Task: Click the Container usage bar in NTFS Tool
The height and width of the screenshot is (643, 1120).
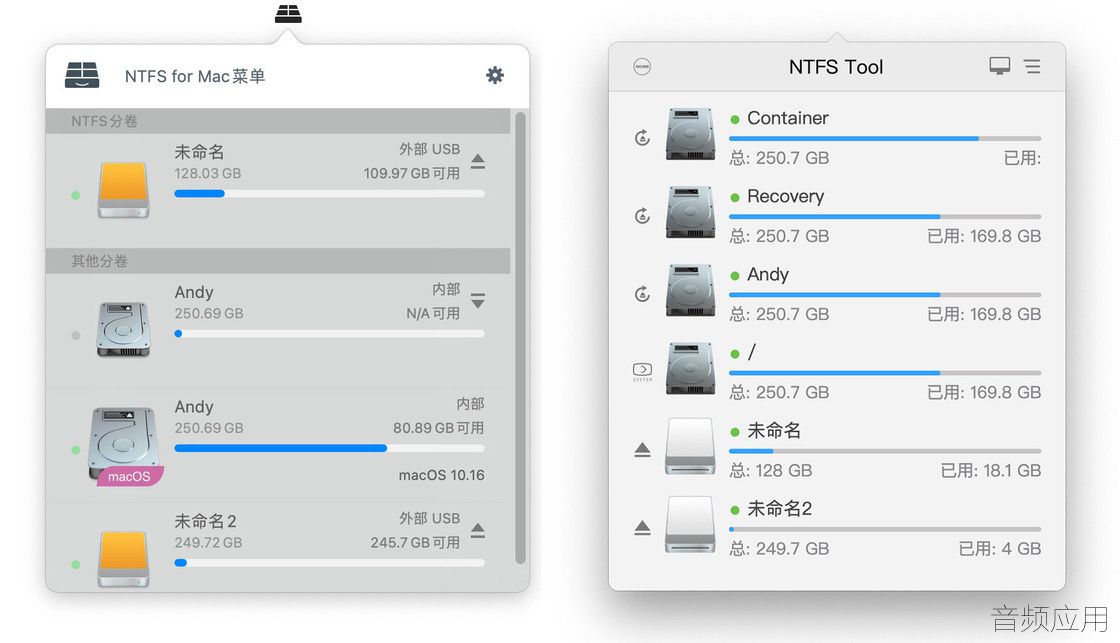Action: click(x=885, y=139)
